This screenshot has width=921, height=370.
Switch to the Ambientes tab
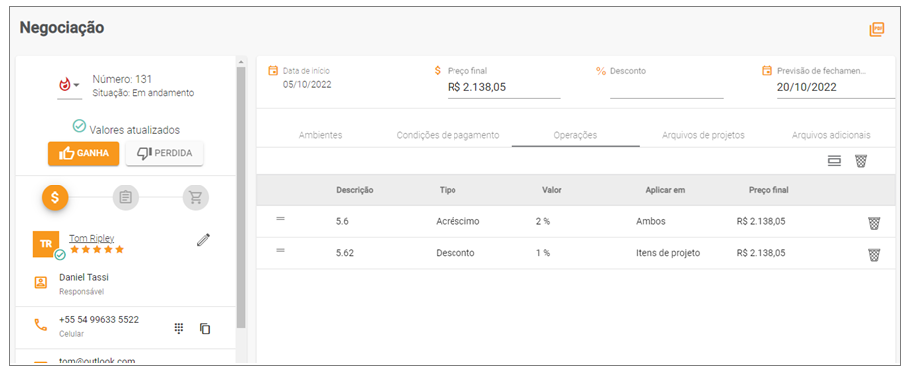click(x=320, y=135)
